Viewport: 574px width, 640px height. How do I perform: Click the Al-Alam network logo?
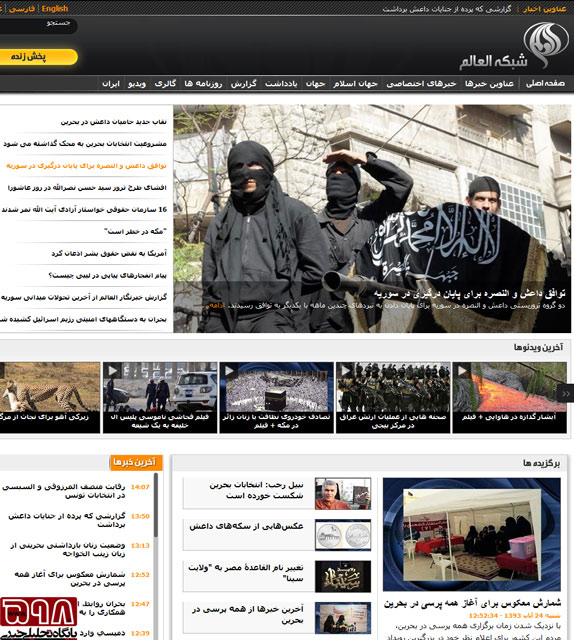514,46
